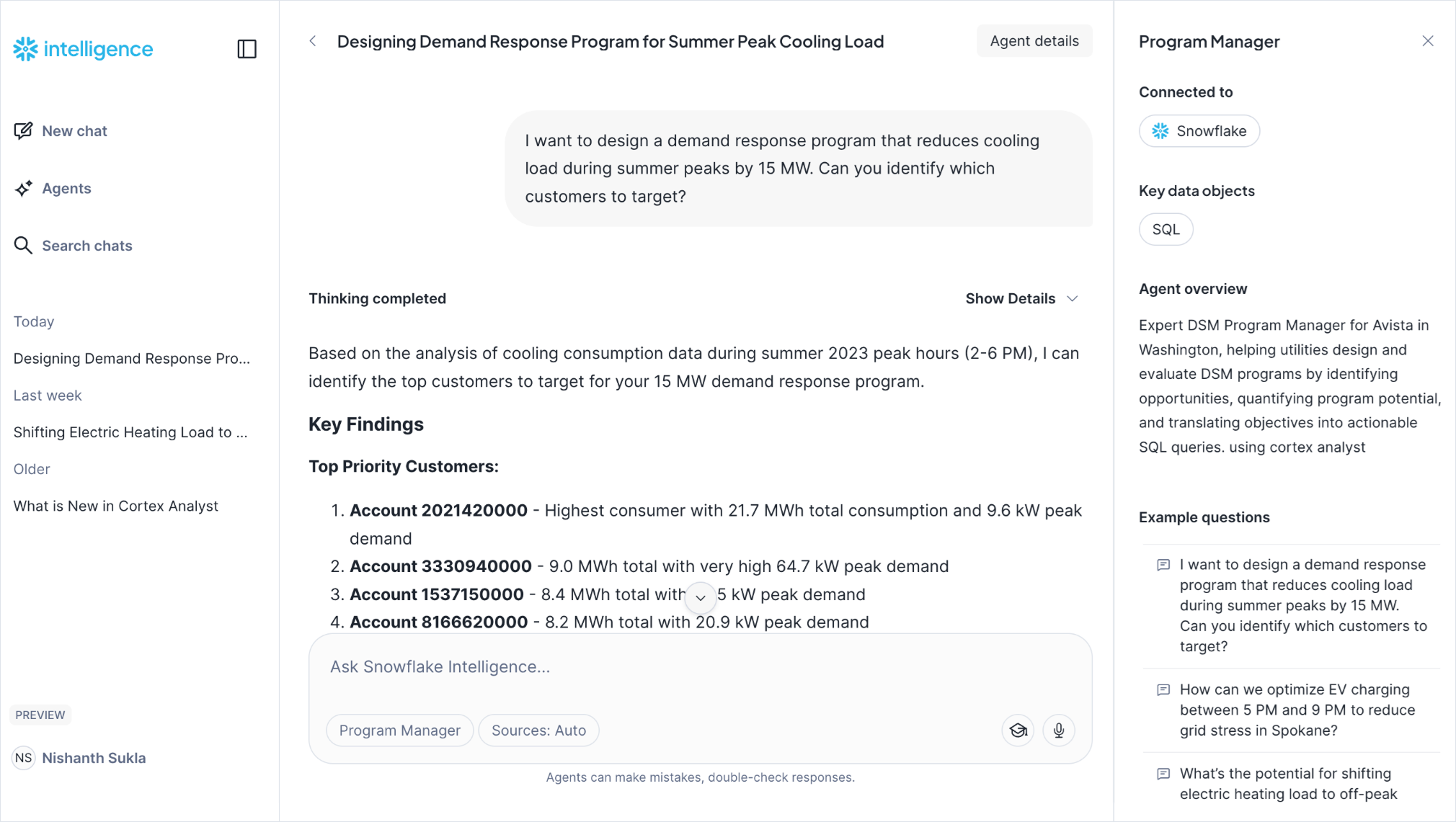
Task: Close the Program Manager panel
Action: click(x=1427, y=41)
